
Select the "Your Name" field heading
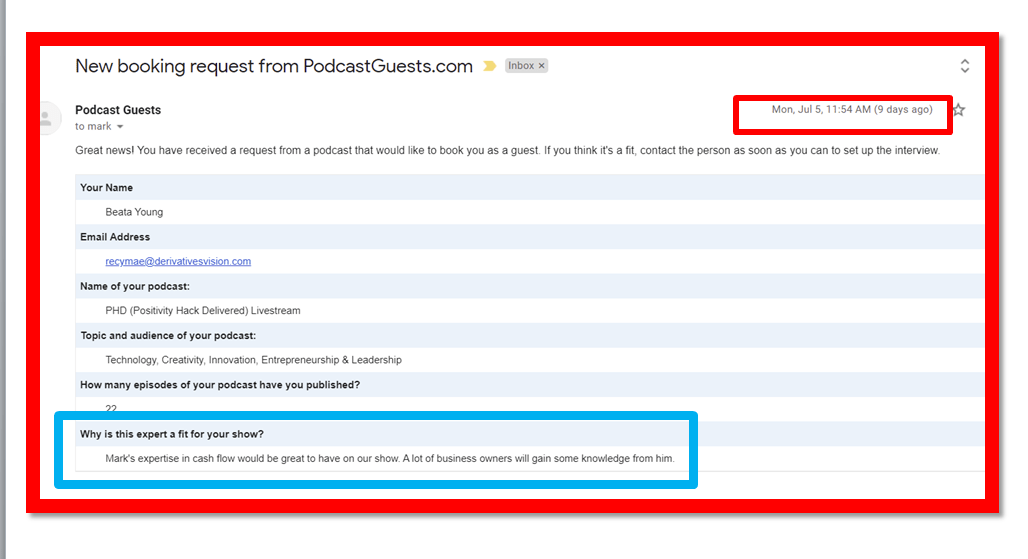click(106, 188)
